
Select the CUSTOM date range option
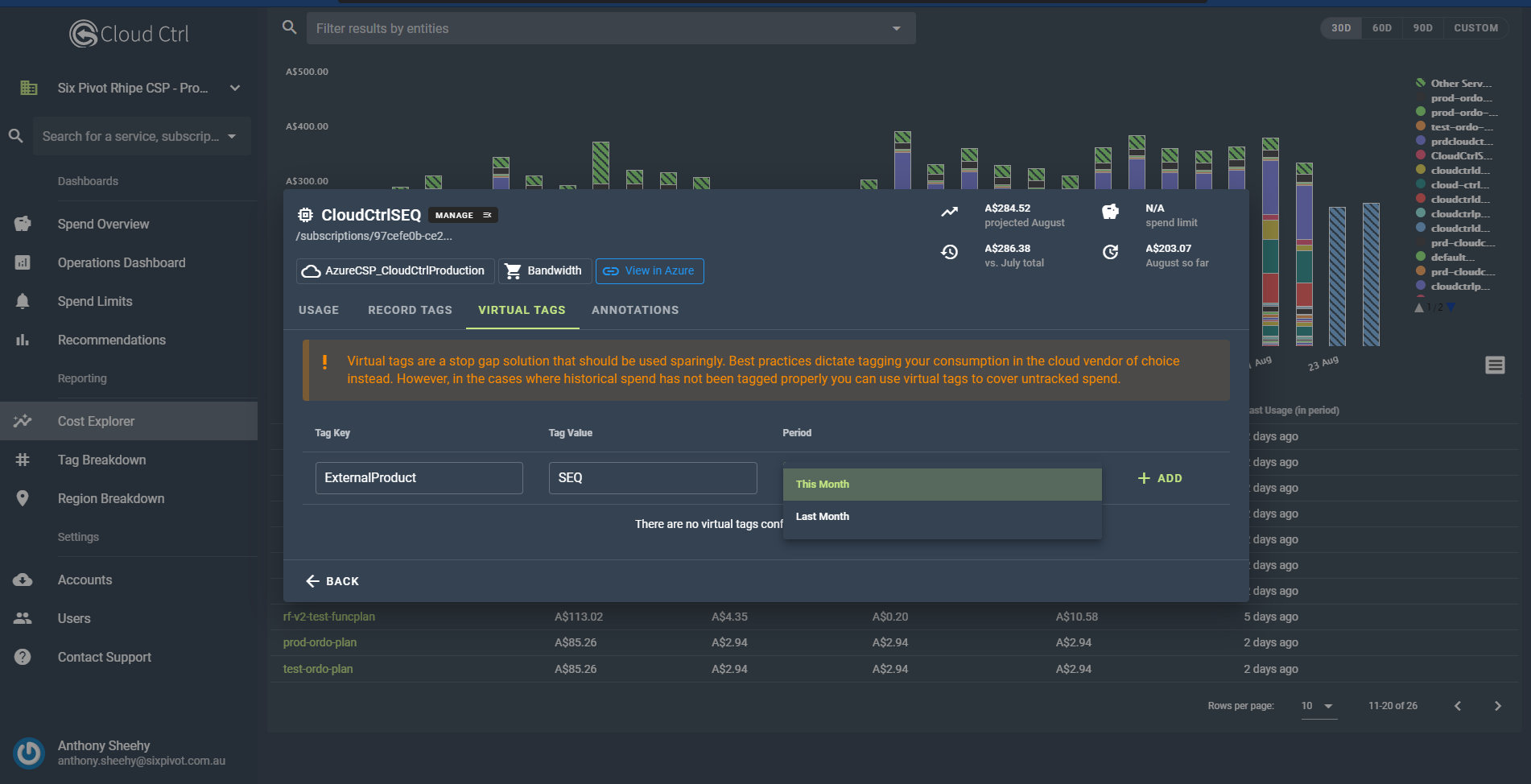[x=1475, y=28]
